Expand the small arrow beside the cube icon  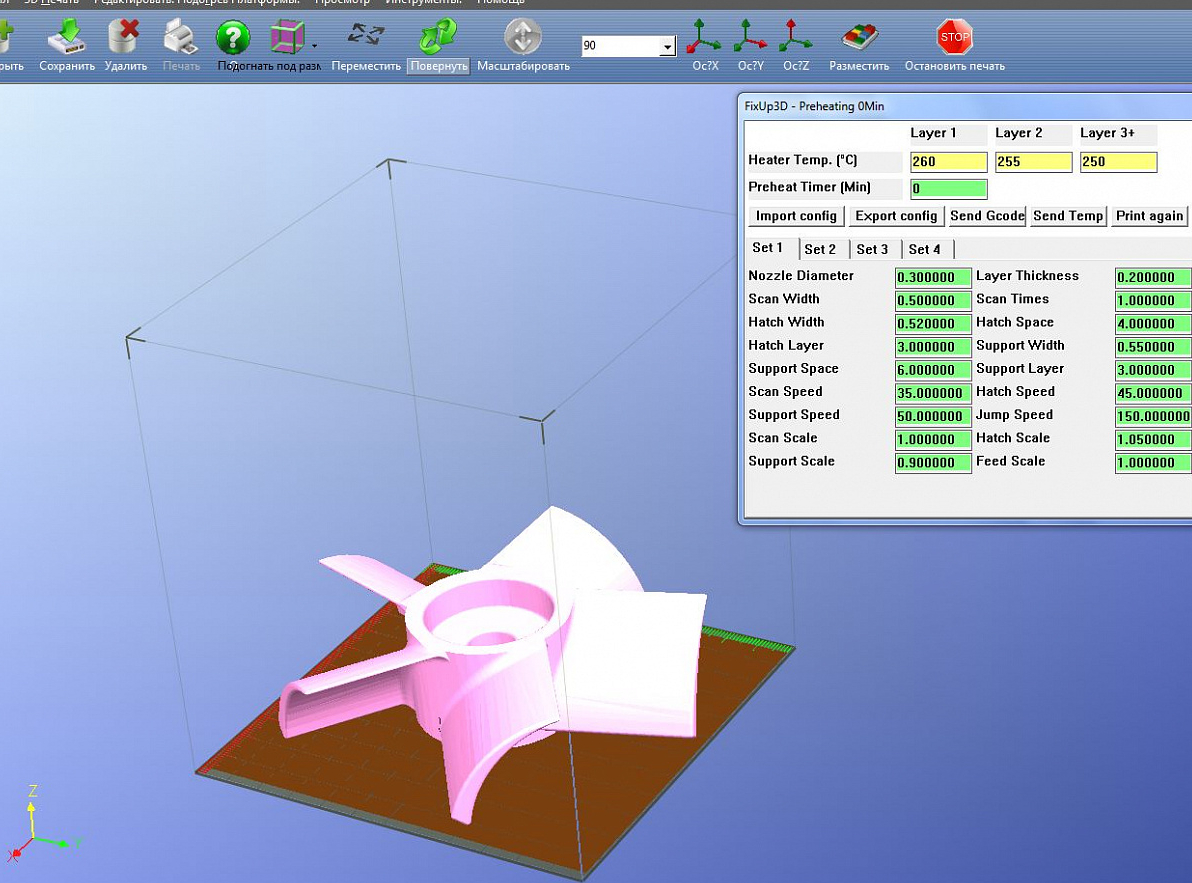(x=314, y=46)
